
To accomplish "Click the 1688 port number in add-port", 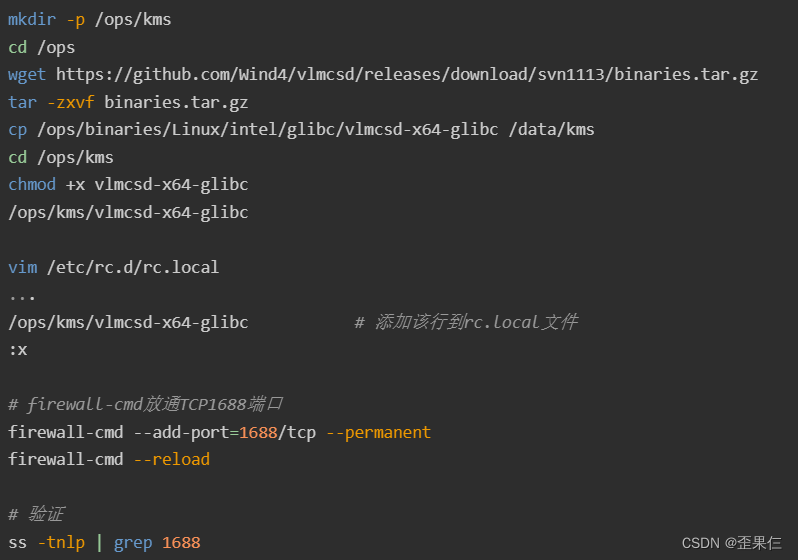I will (x=258, y=432).
